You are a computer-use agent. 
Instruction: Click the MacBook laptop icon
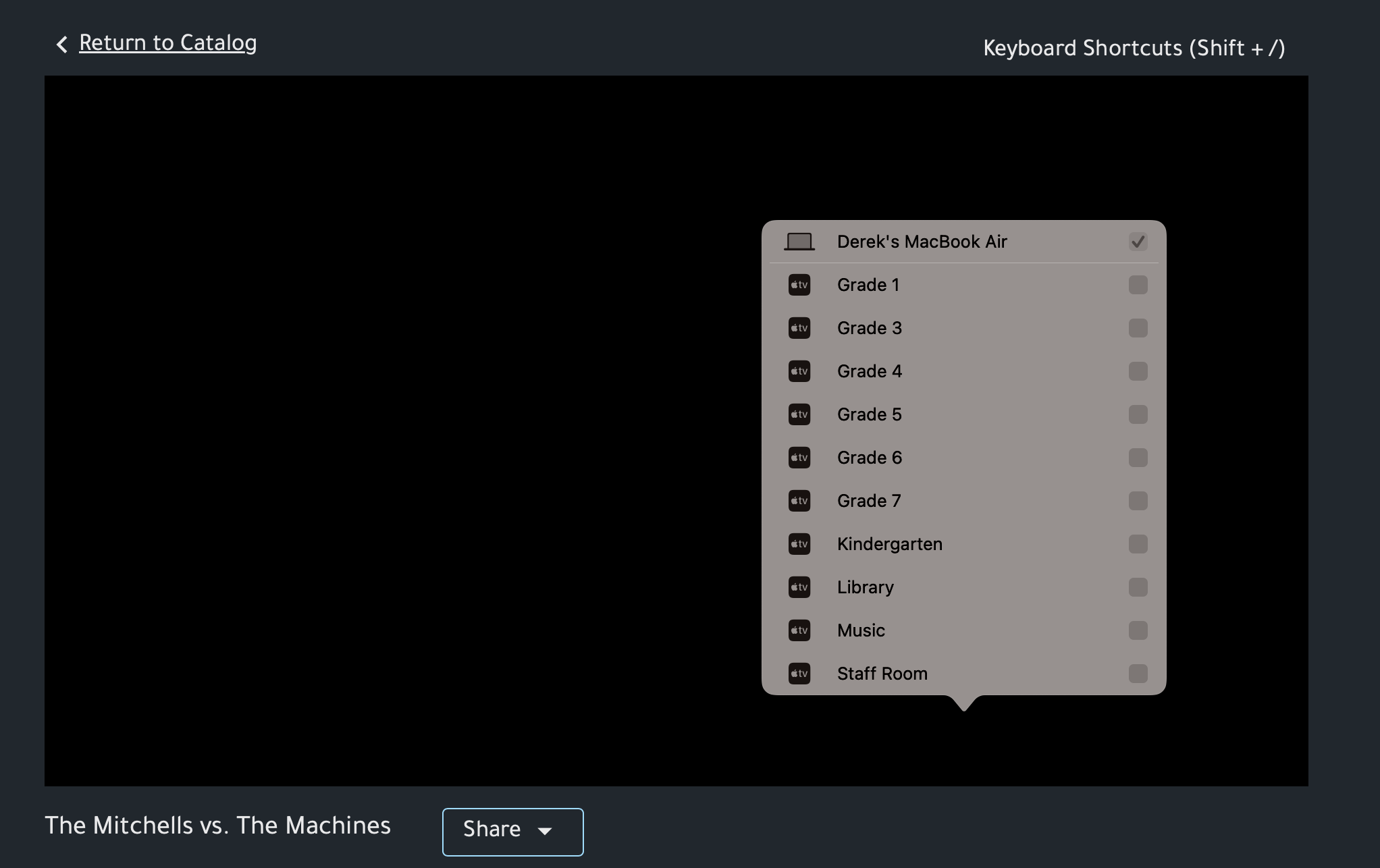tap(799, 242)
